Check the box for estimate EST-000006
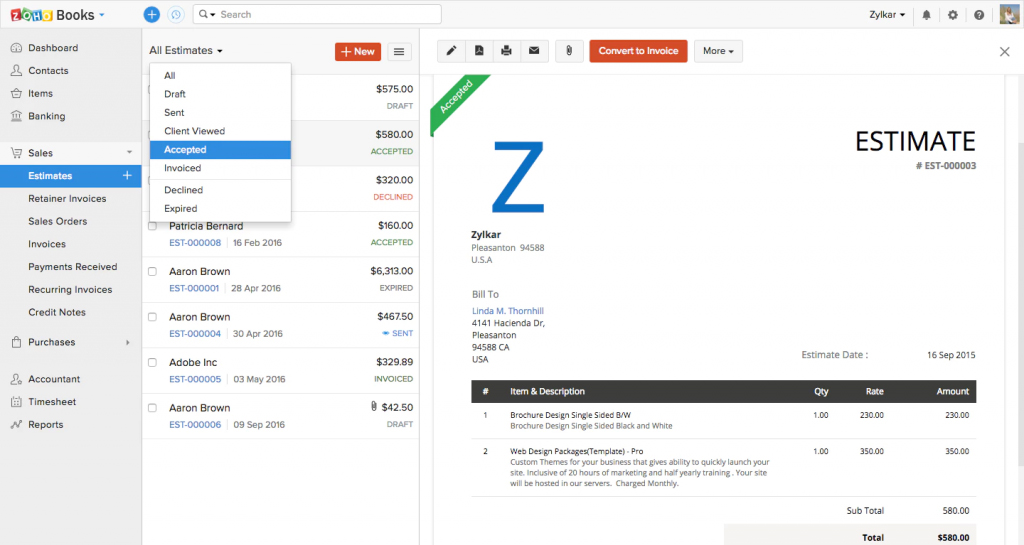 [152, 408]
